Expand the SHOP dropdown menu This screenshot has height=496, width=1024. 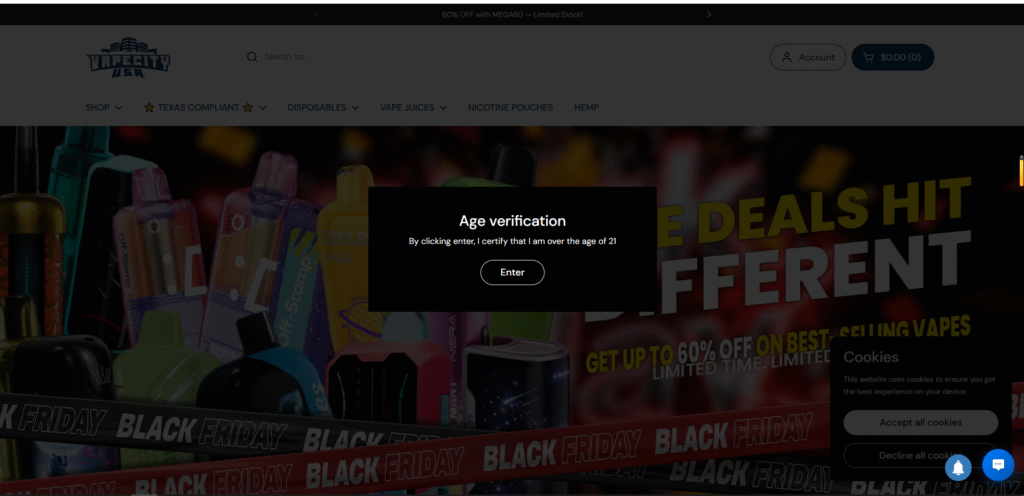tap(103, 107)
